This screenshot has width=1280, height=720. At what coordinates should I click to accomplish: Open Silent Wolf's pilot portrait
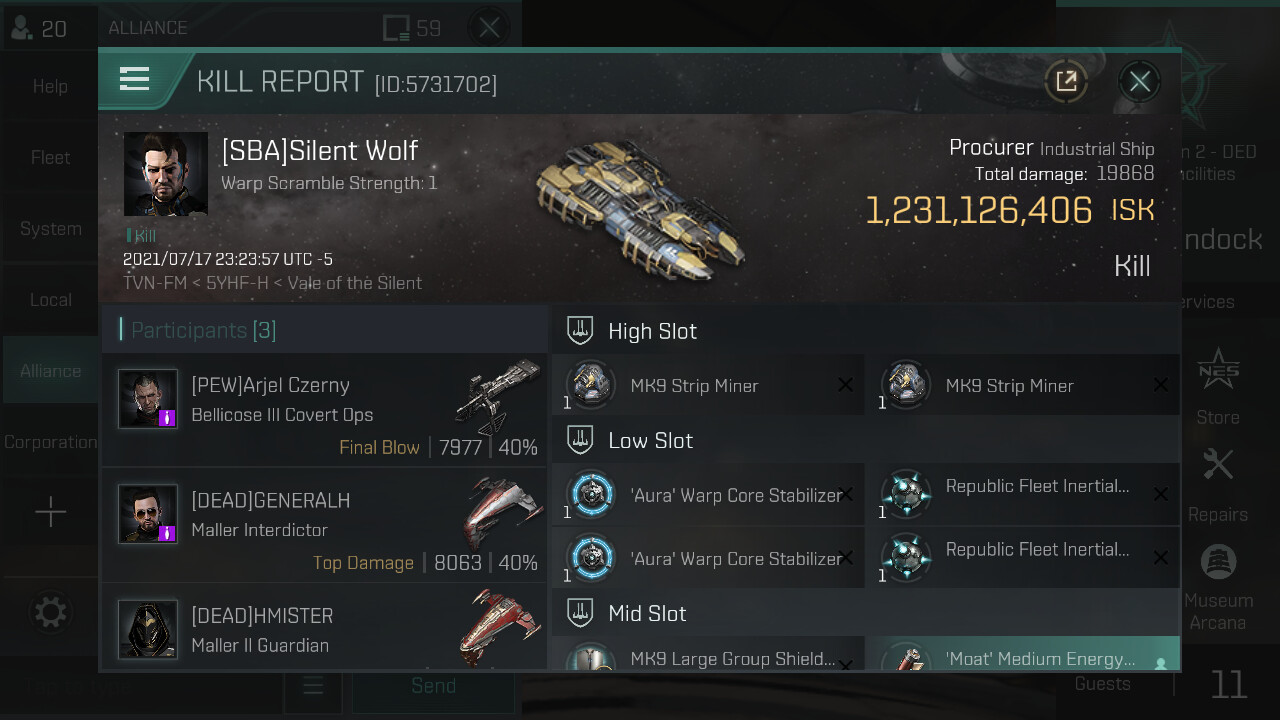[x=166, y=174]
